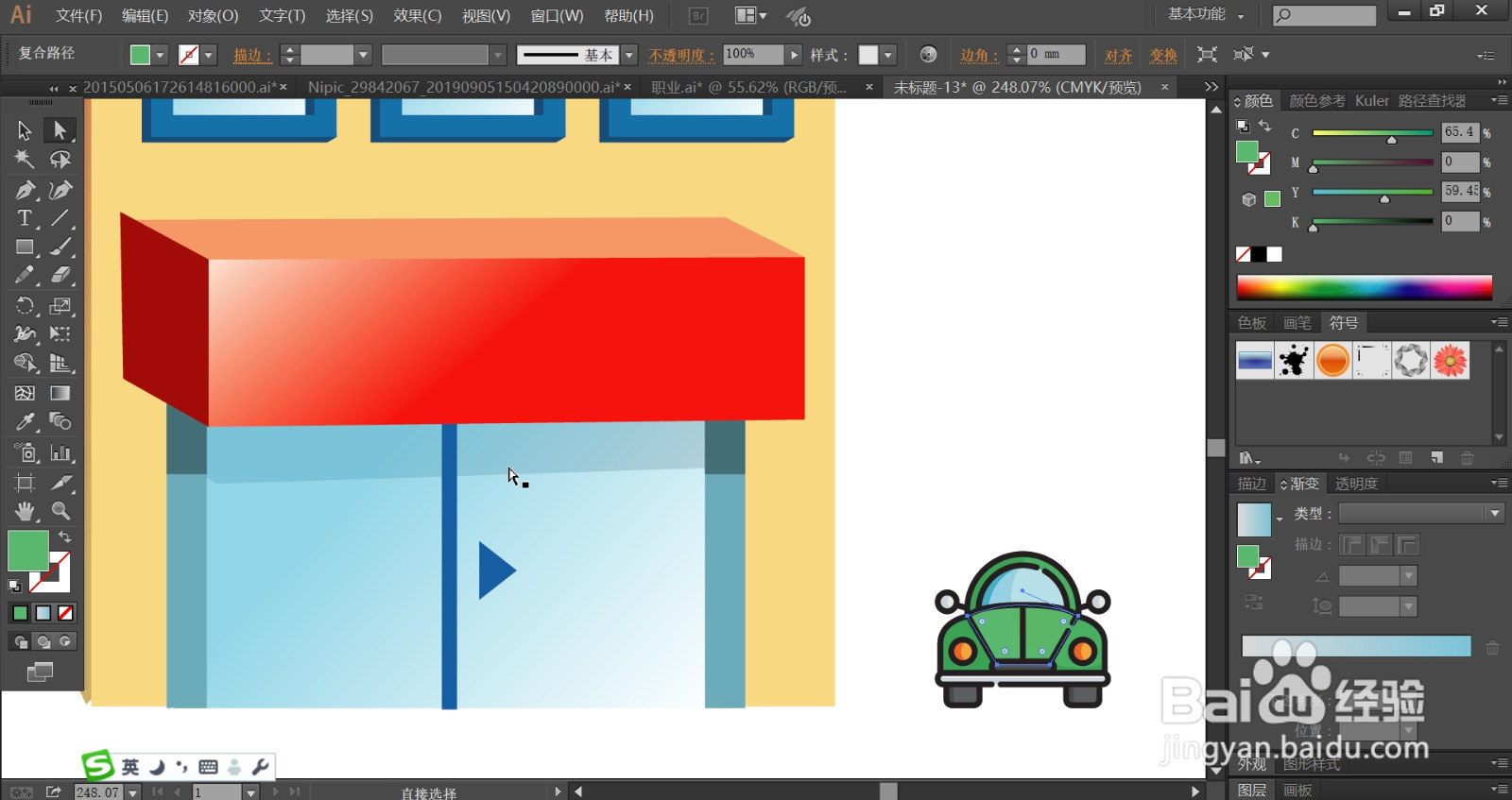Viewport: 1512px width, 800px height.
Task: Click the search field at top right
Action: coord(1324,15)
